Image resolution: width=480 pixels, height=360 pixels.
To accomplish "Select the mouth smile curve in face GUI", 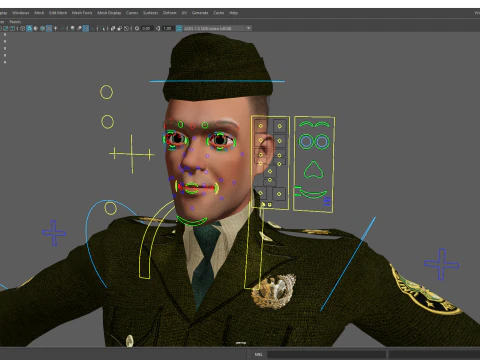I will tap(313, 194).
